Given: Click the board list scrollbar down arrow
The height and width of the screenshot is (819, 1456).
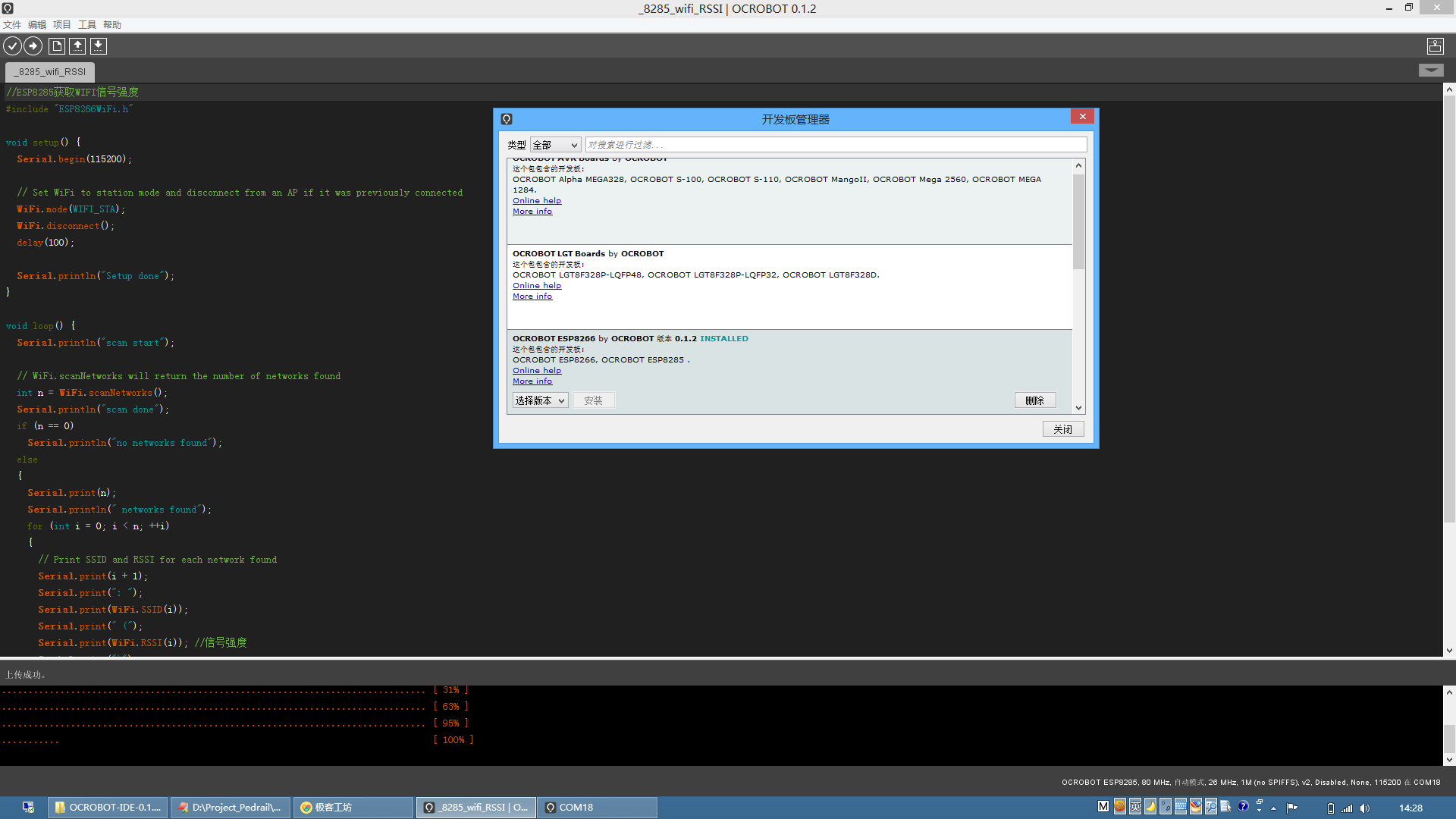Looking at the screenshot, I should 1078,408.
